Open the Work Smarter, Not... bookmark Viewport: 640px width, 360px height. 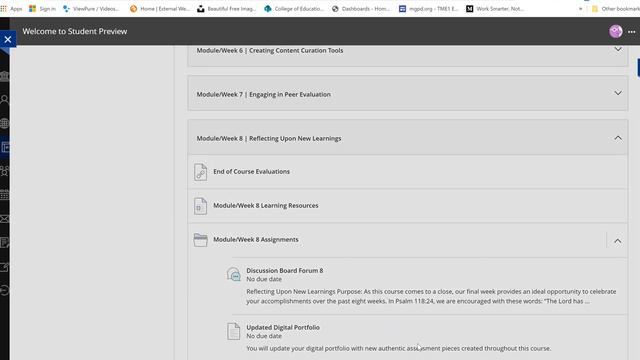coord(495,9)
